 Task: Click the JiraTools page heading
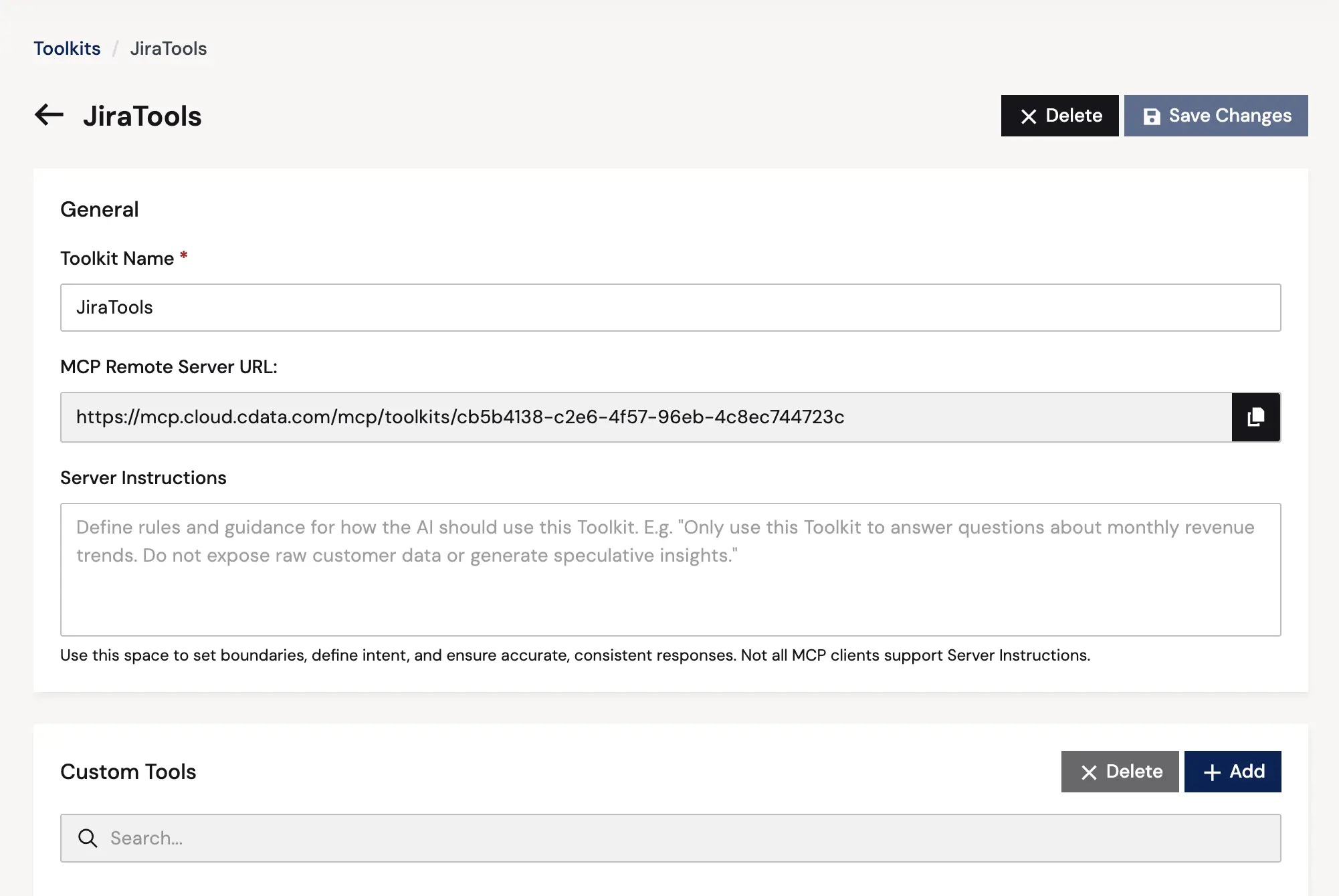pos(142,116)
